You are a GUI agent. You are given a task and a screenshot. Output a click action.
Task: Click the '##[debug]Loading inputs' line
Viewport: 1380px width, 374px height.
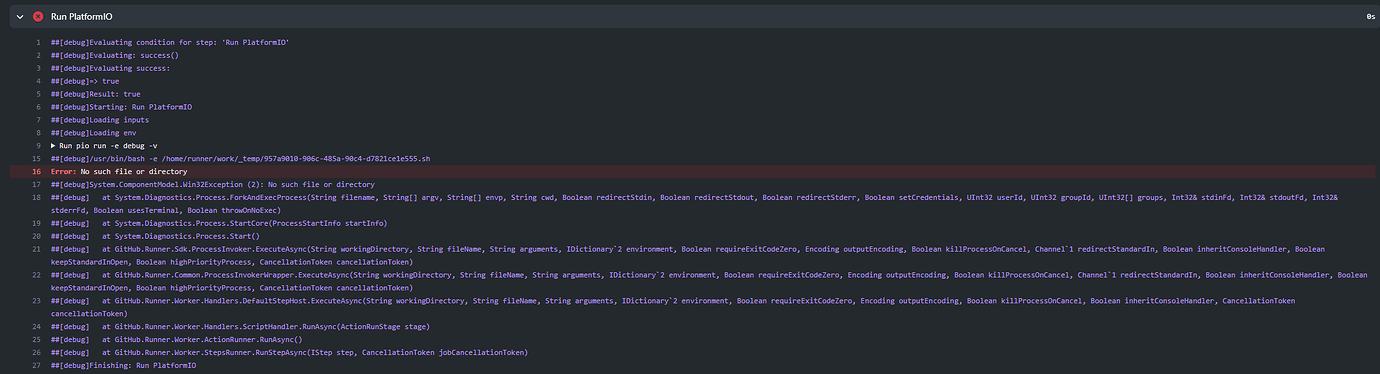pyautogui.click(x=99, y=120)
